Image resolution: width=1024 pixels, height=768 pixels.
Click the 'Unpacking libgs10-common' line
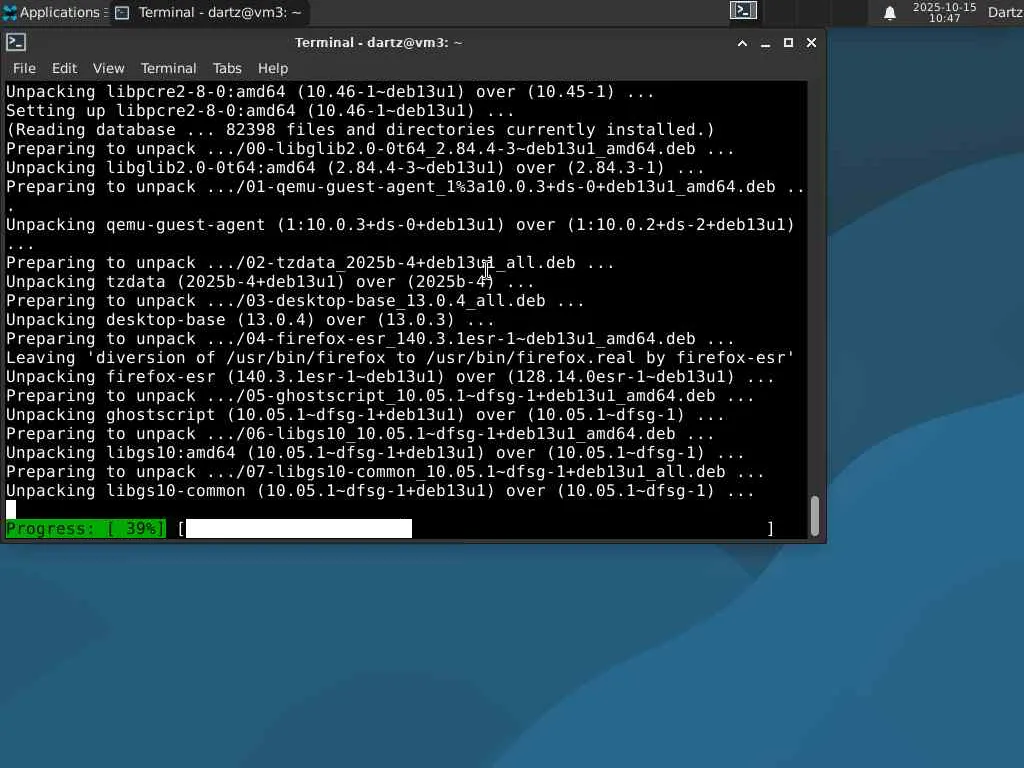[x=380, y=491]
